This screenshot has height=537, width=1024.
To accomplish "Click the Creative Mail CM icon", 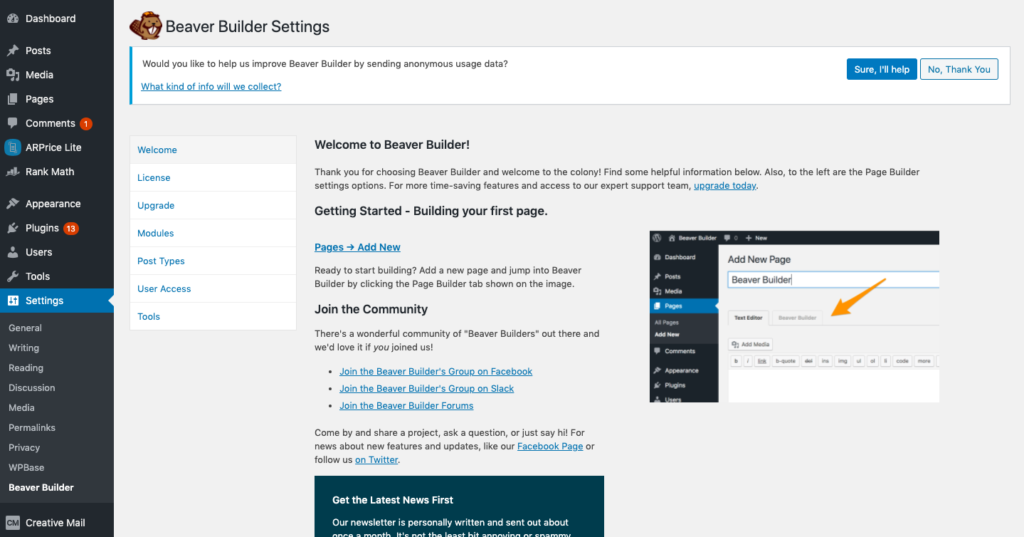I will click(x=12, y=522).
